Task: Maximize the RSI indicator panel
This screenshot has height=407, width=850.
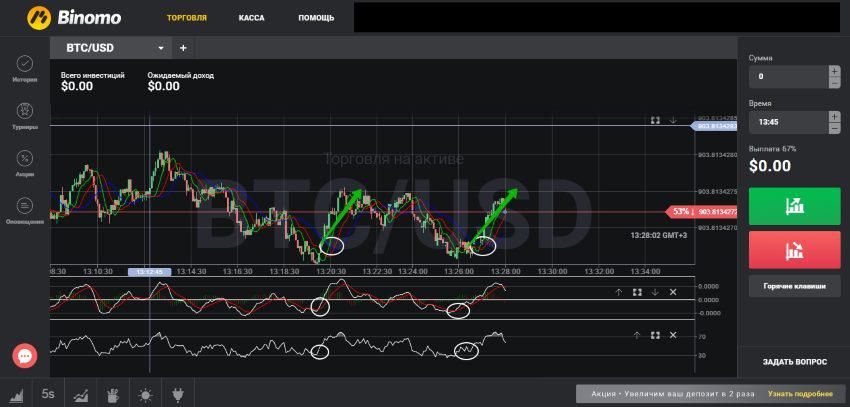Action: (x=655, y=335)
